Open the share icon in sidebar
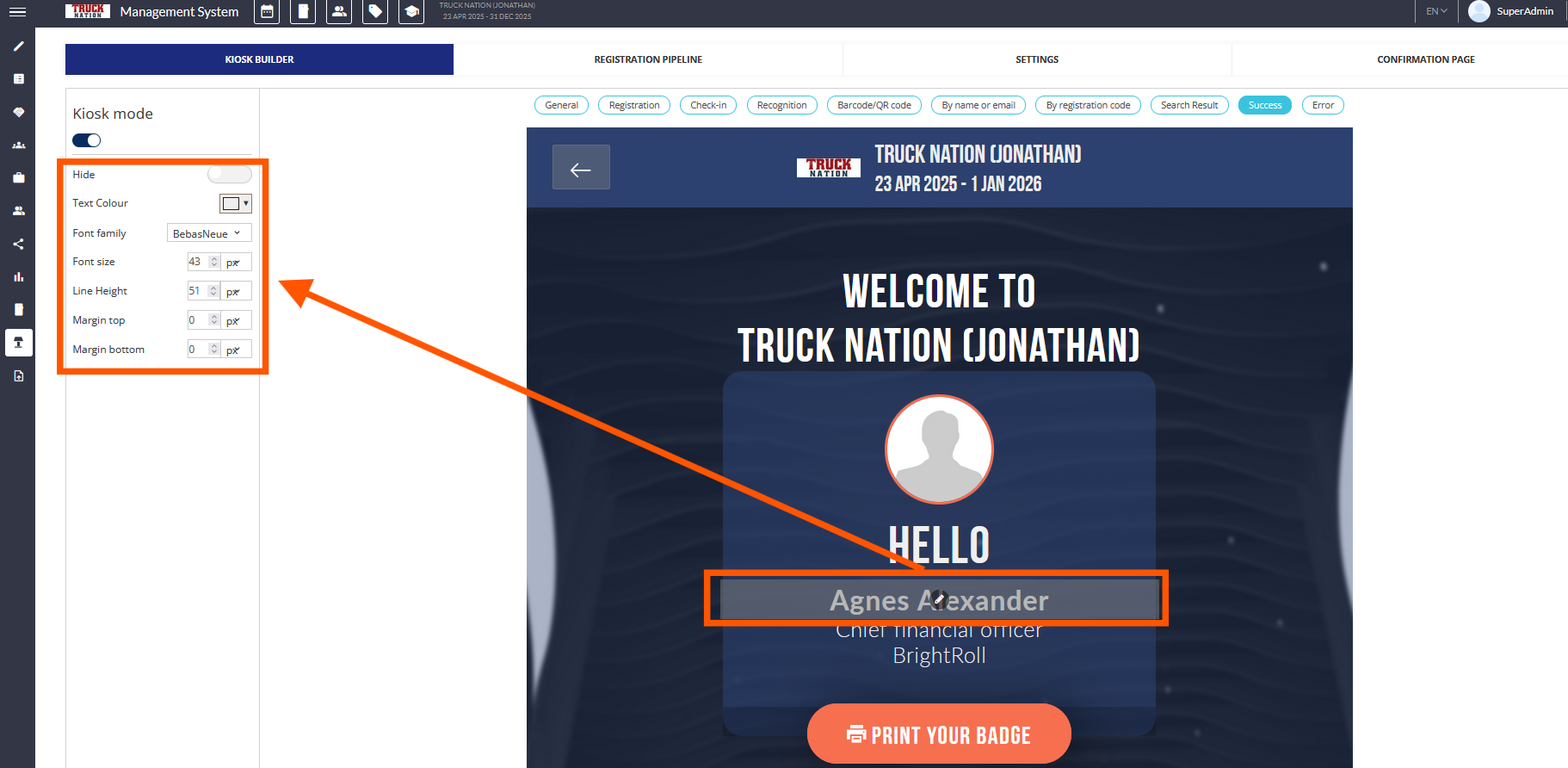Image resolution: width=1568 pixels, height=768 pixels. pos(18,245)
